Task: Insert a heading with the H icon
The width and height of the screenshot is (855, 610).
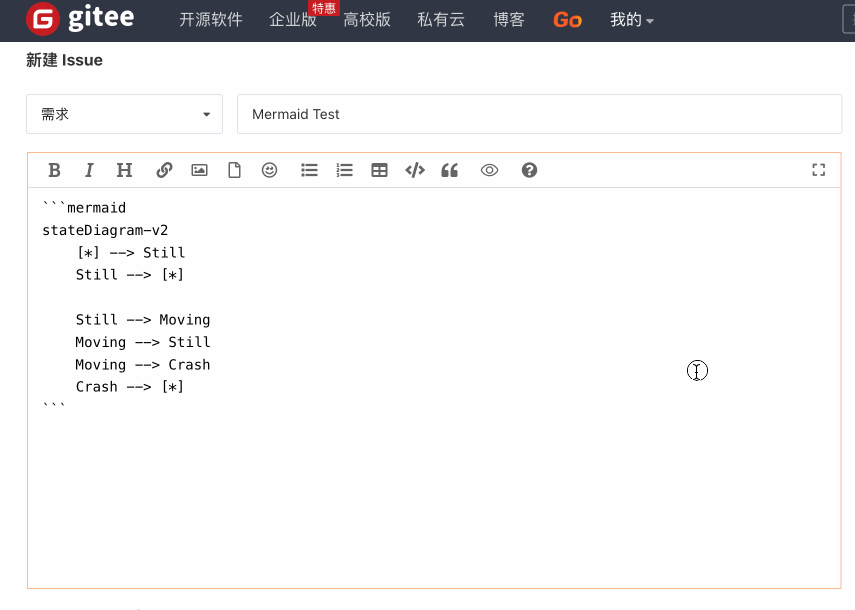Action: [124, 170]
